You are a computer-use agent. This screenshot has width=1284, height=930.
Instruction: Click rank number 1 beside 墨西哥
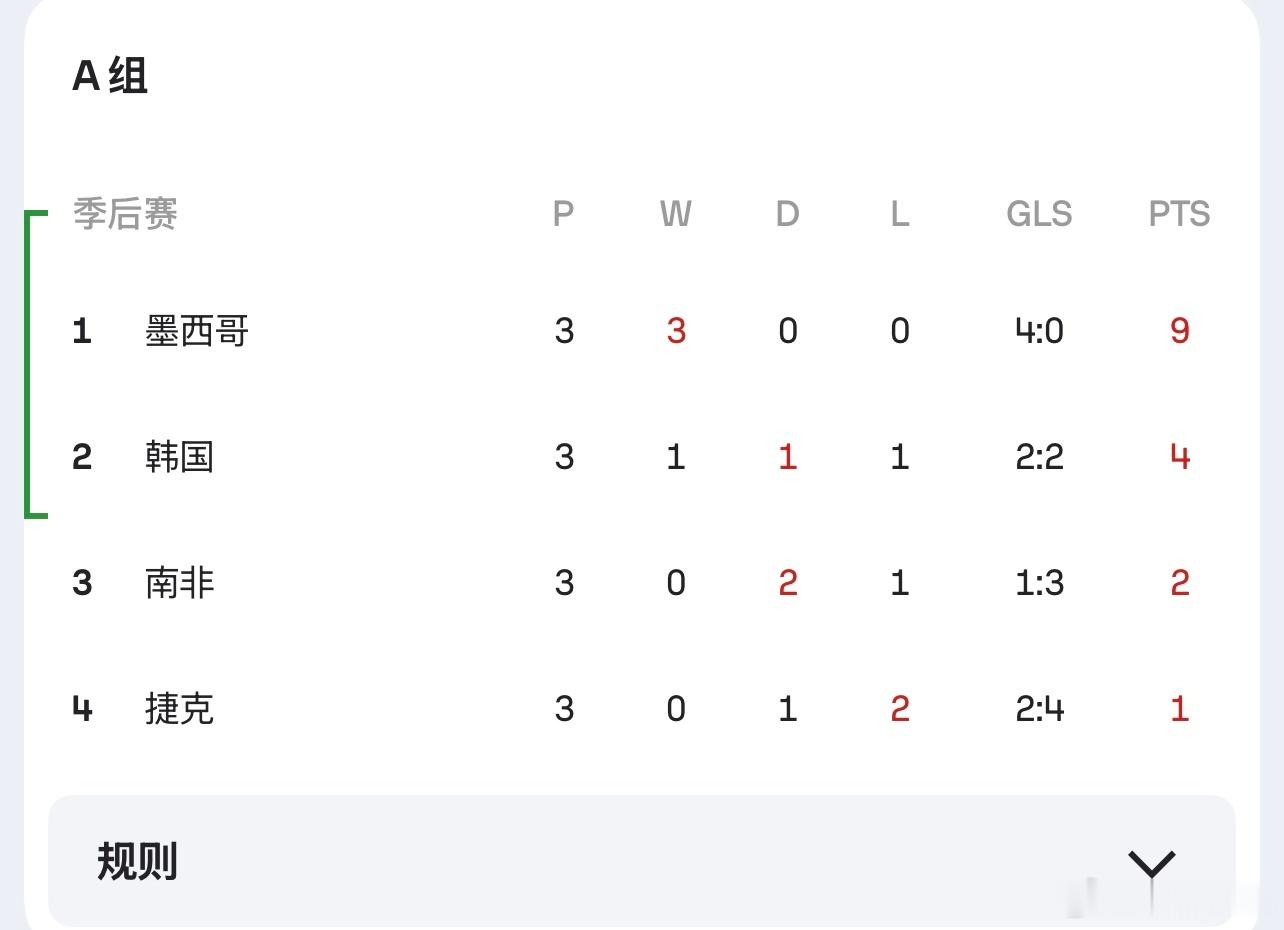pyautogui.click(x=82, y=331)
